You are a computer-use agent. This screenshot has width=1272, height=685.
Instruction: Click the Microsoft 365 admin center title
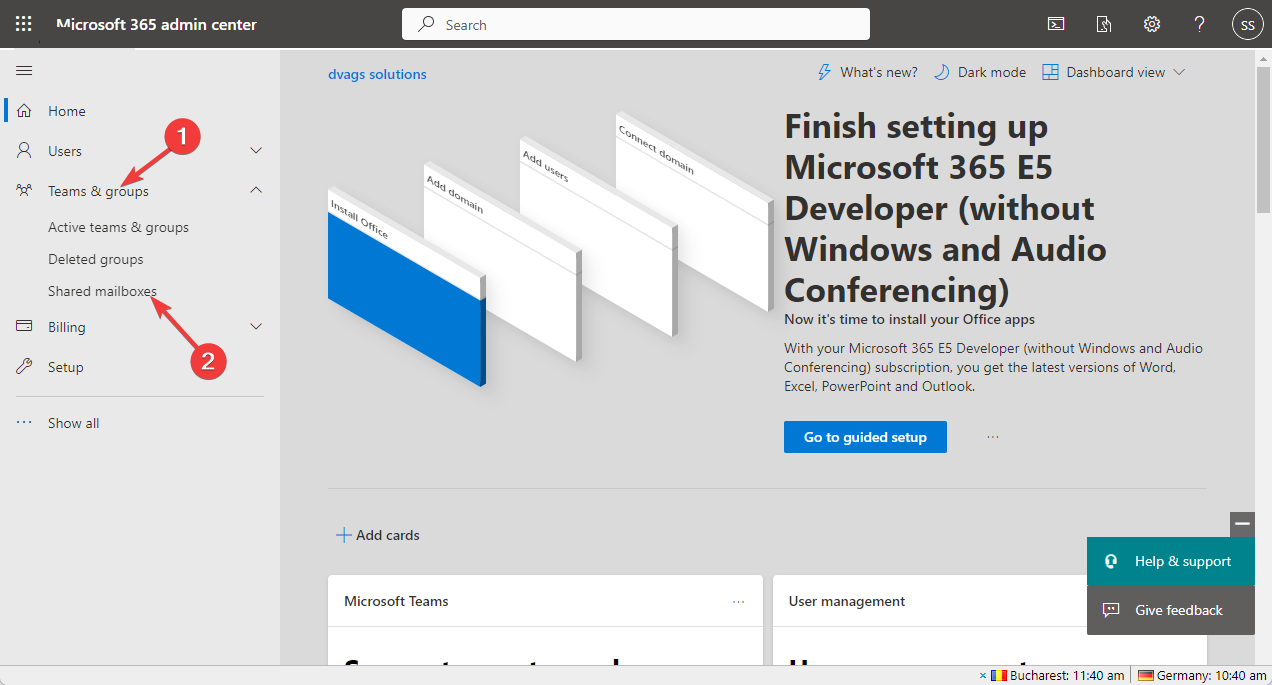coord(156,24)
